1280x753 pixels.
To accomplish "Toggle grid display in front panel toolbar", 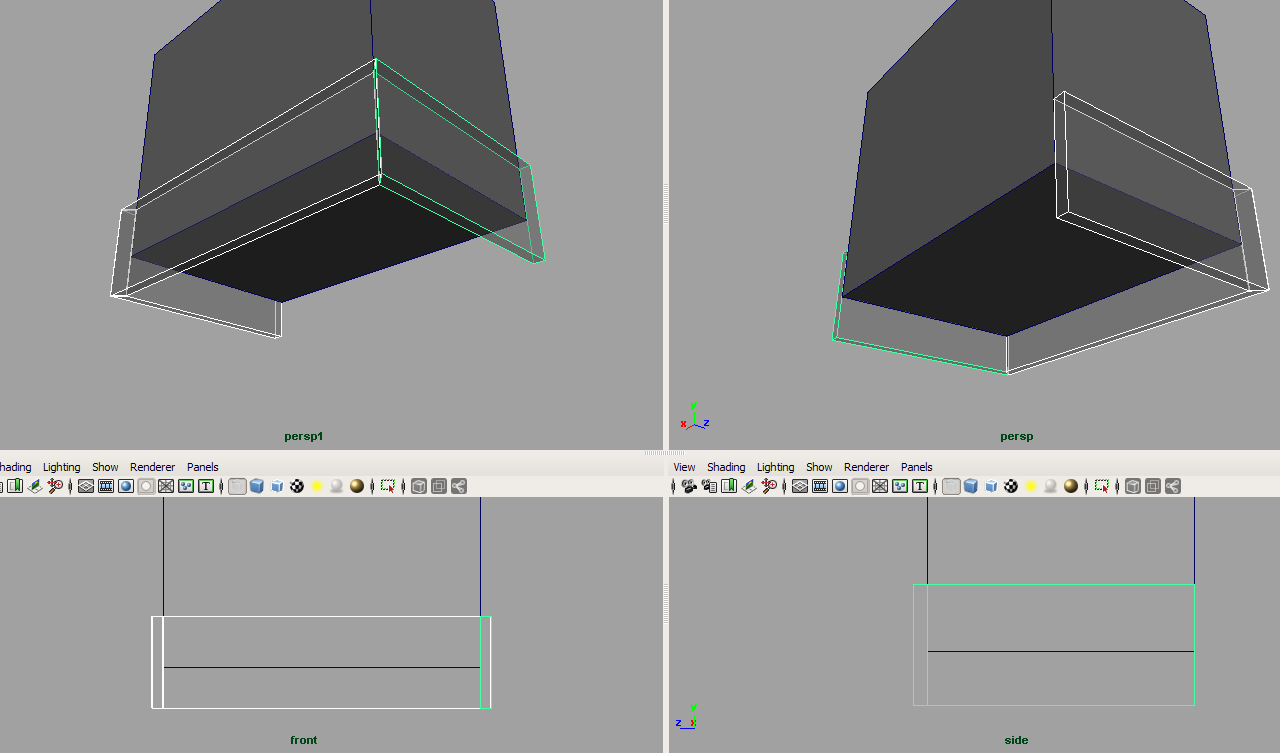I will point(86,486).
